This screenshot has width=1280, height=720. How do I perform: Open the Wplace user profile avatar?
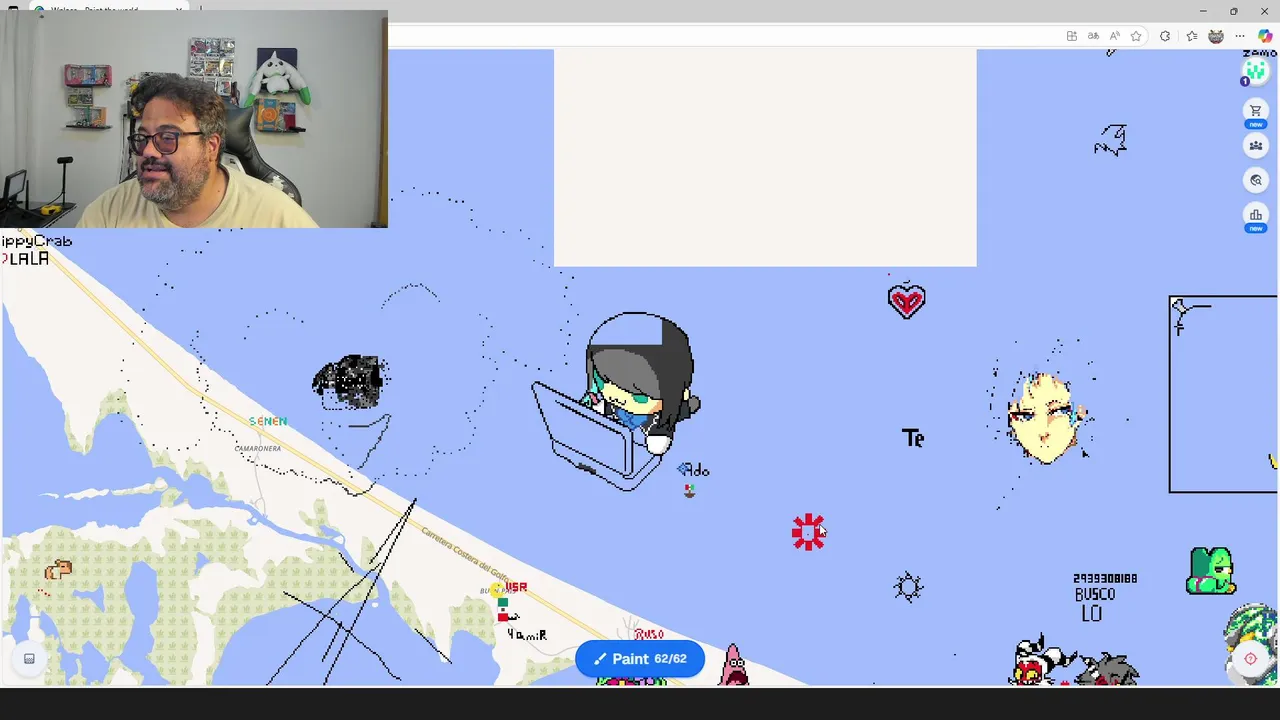[x=1255, y=72]
